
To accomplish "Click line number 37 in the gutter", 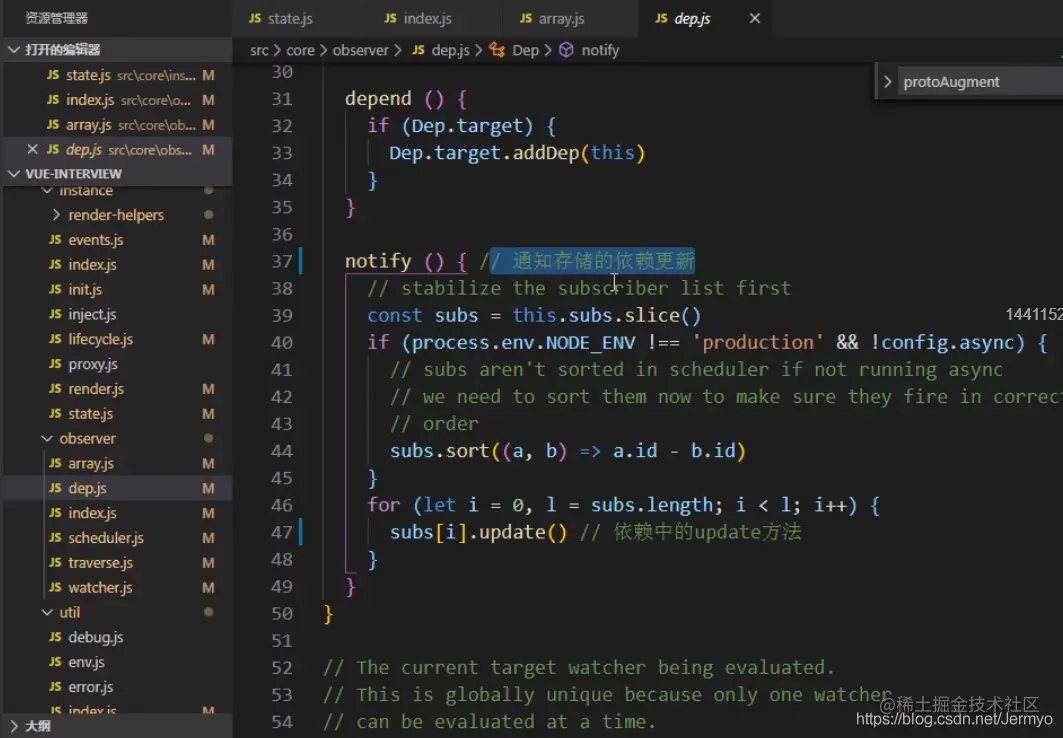I will (x=282, y=262).
